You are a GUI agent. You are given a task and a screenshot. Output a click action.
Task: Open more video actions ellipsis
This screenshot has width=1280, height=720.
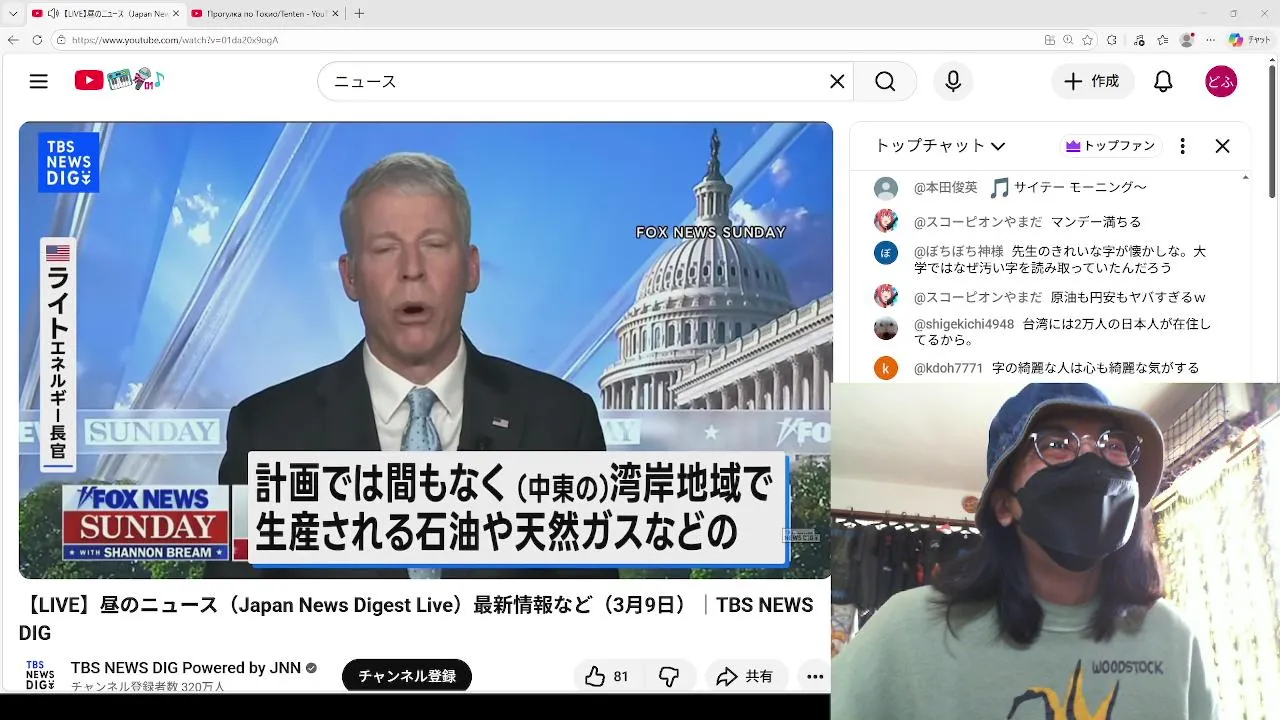coord(815,677)
